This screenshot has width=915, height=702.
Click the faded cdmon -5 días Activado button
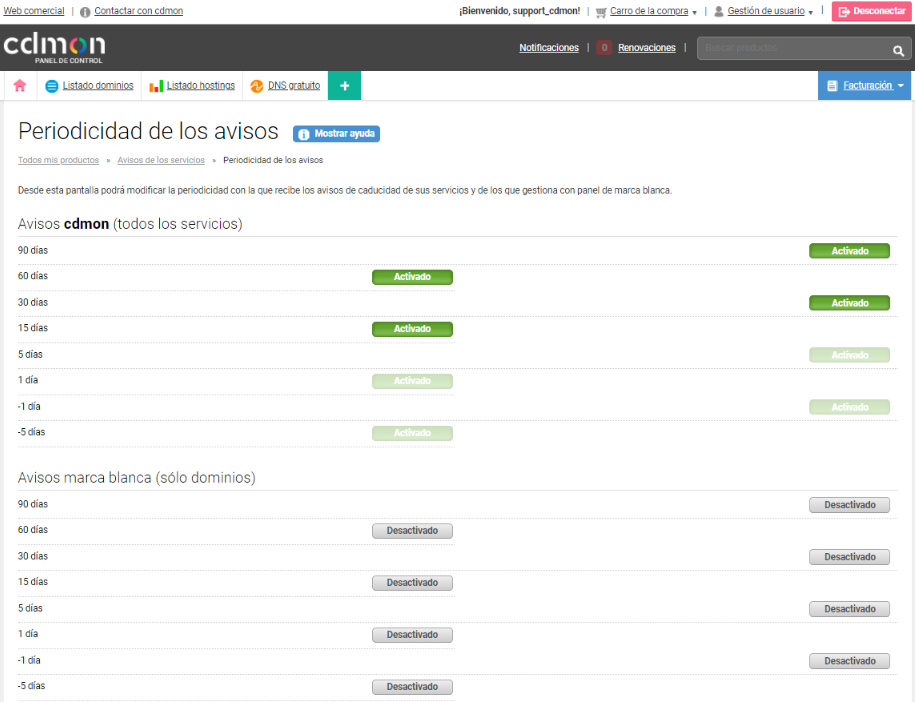[413, 432]
